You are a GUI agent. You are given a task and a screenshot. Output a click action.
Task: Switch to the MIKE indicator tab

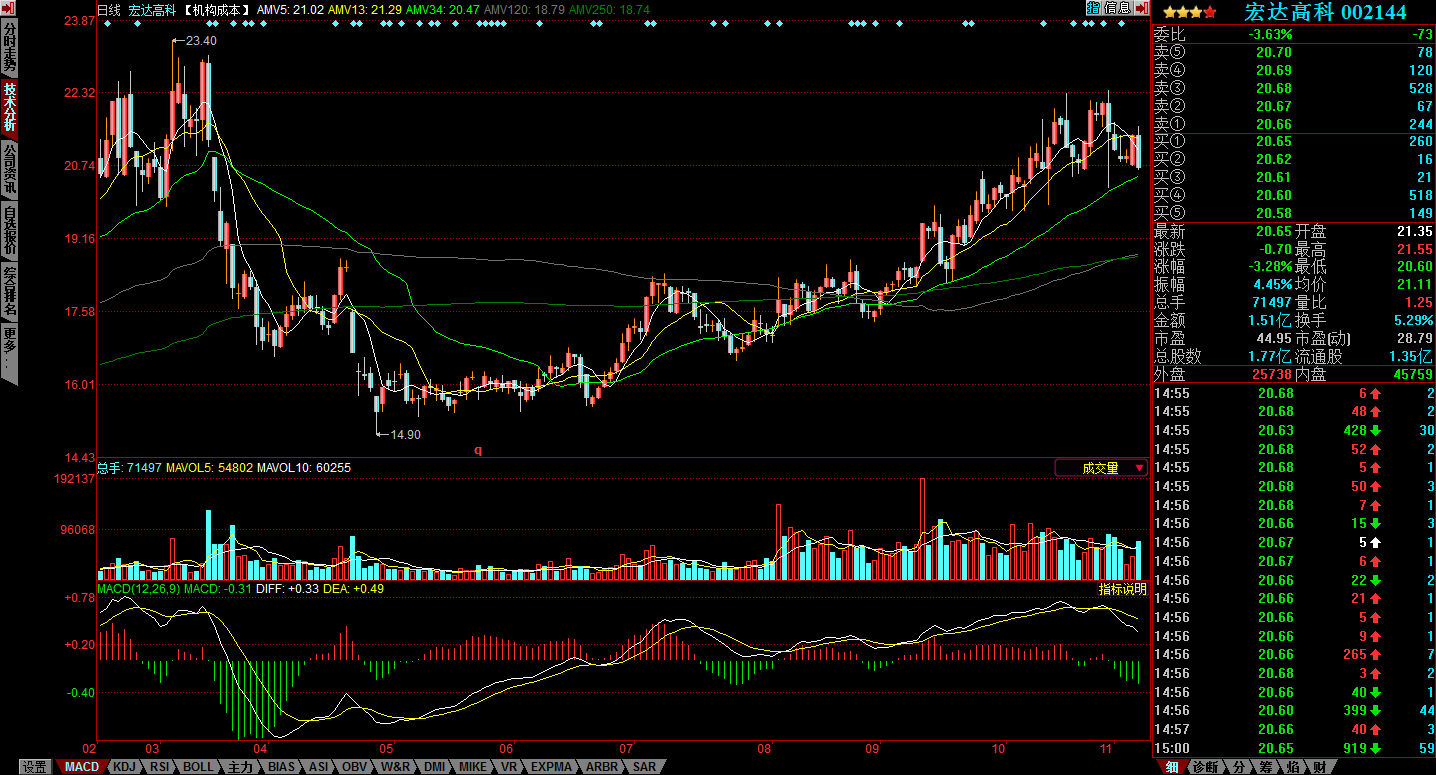pos(473,767)
